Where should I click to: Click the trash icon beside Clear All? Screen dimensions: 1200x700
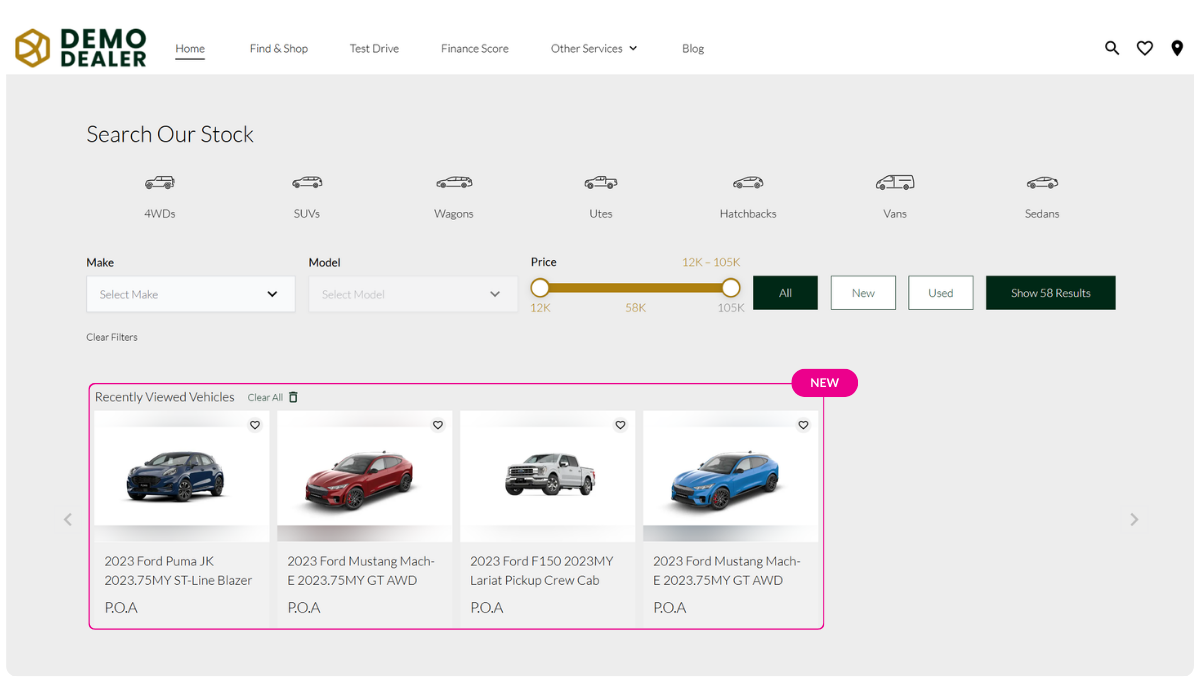click(293, 397)
